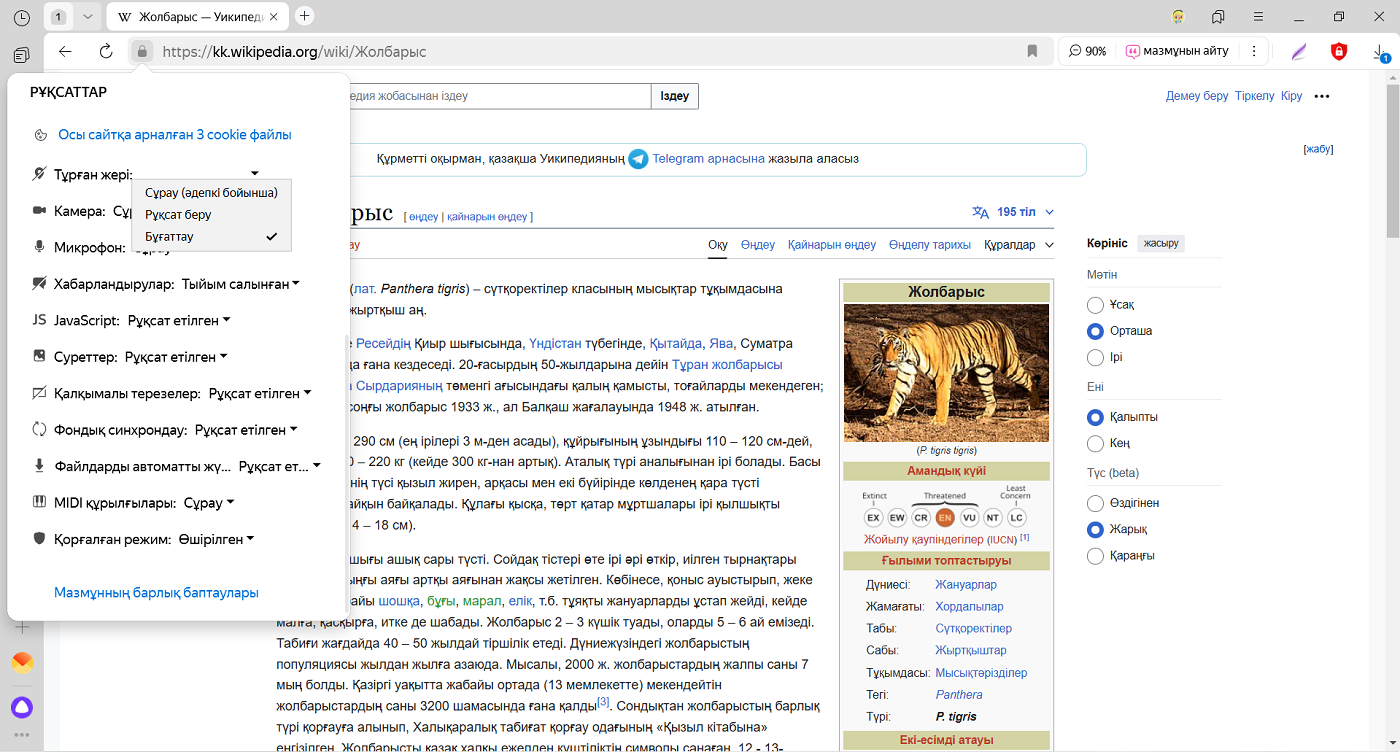The width and height of the screenshot is (1400, 752).
Task: Expand the 195 тіл language list
Action: pyautogui.click(x=1014, y=212)
